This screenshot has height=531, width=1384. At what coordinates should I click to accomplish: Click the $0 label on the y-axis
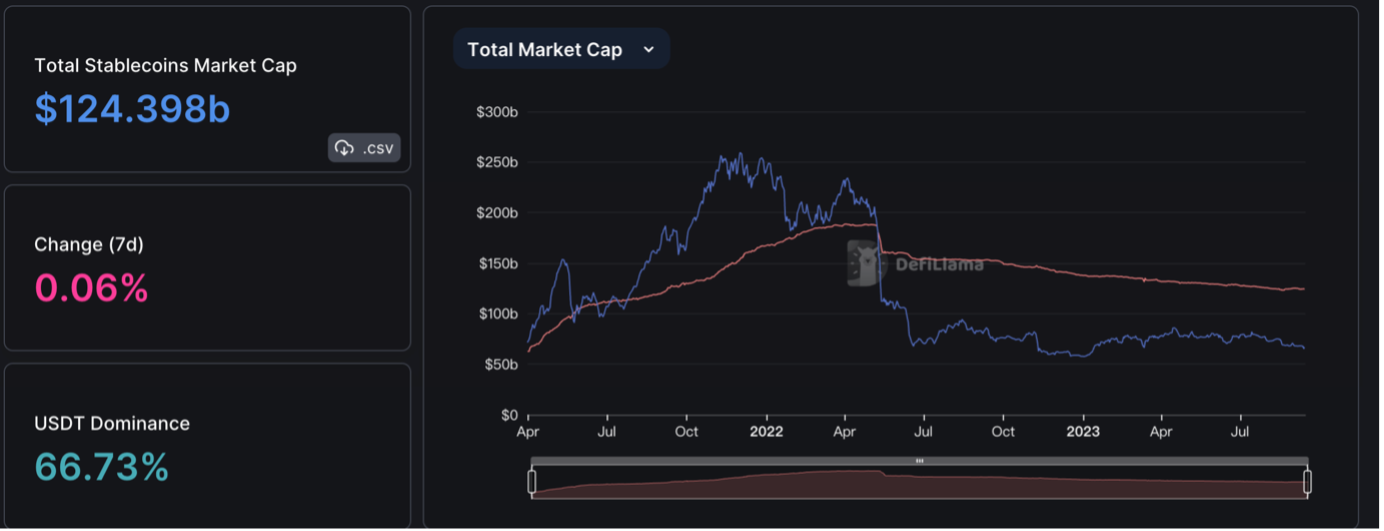[x=508, y=415]
